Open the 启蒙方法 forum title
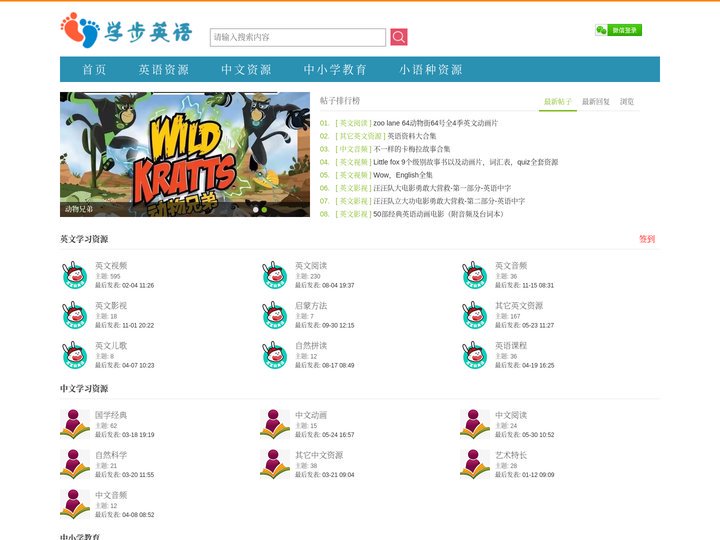 311,305
